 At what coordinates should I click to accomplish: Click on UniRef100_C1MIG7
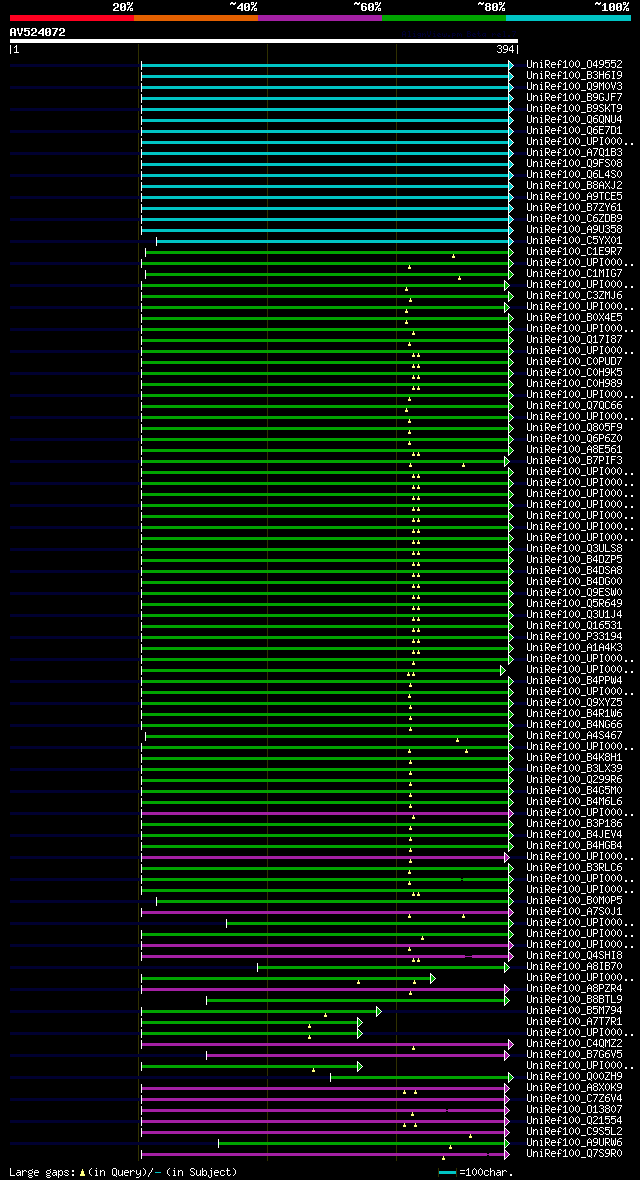(574, 273)
